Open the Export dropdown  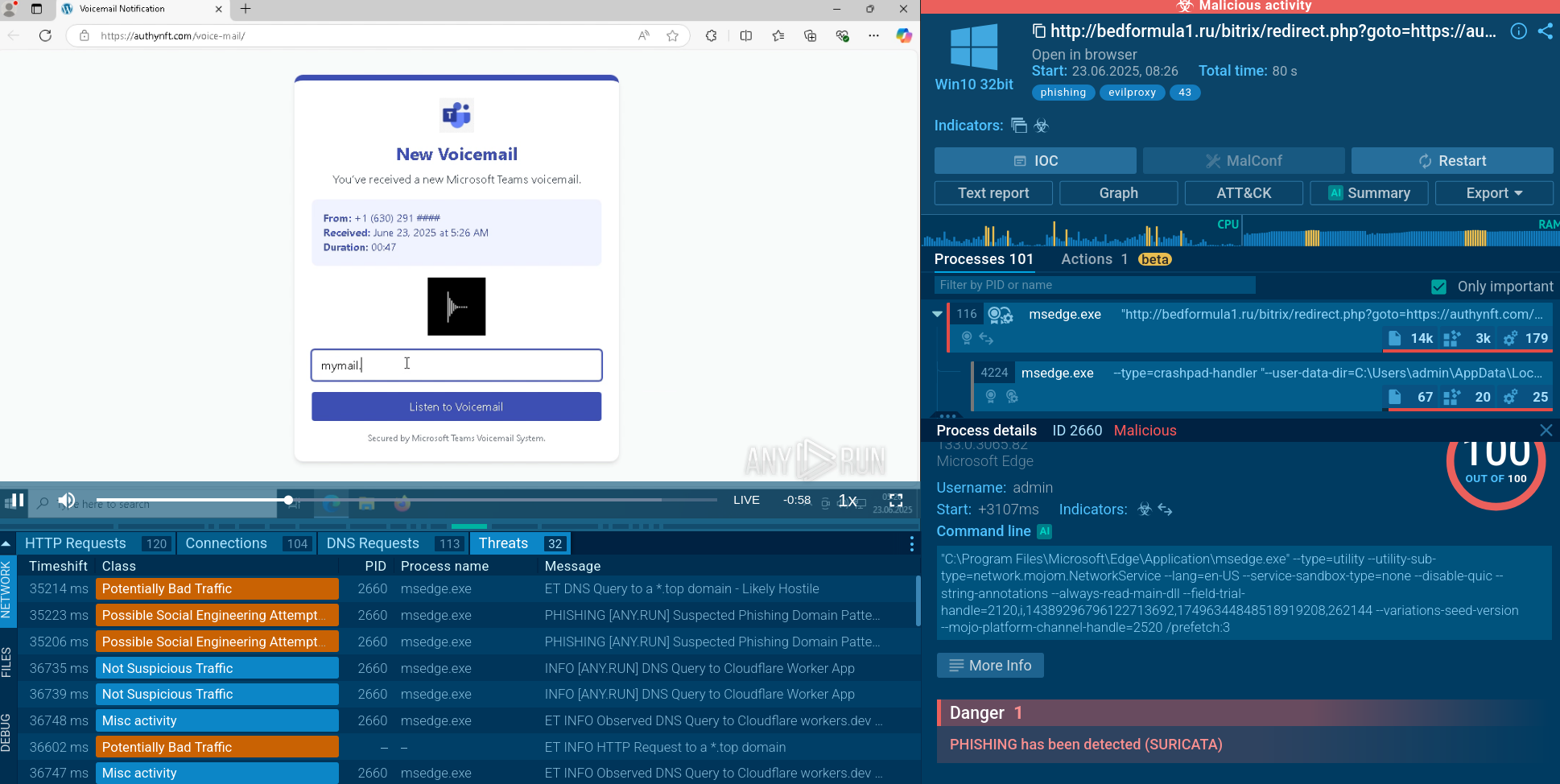pyautogui.click(x=1493, y=193)
